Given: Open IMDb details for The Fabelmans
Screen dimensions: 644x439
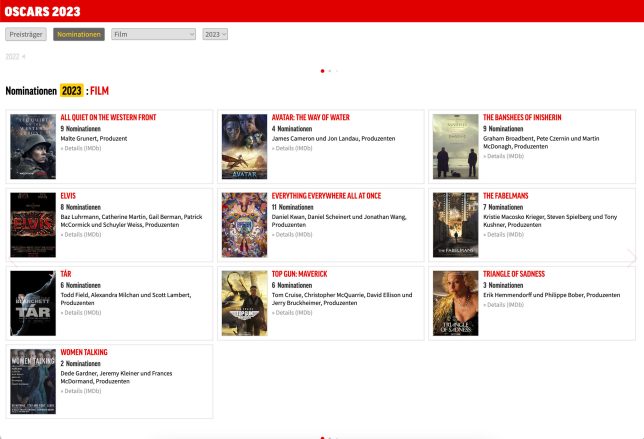Looking at the screenshot, I should click(x=504, y=234).
